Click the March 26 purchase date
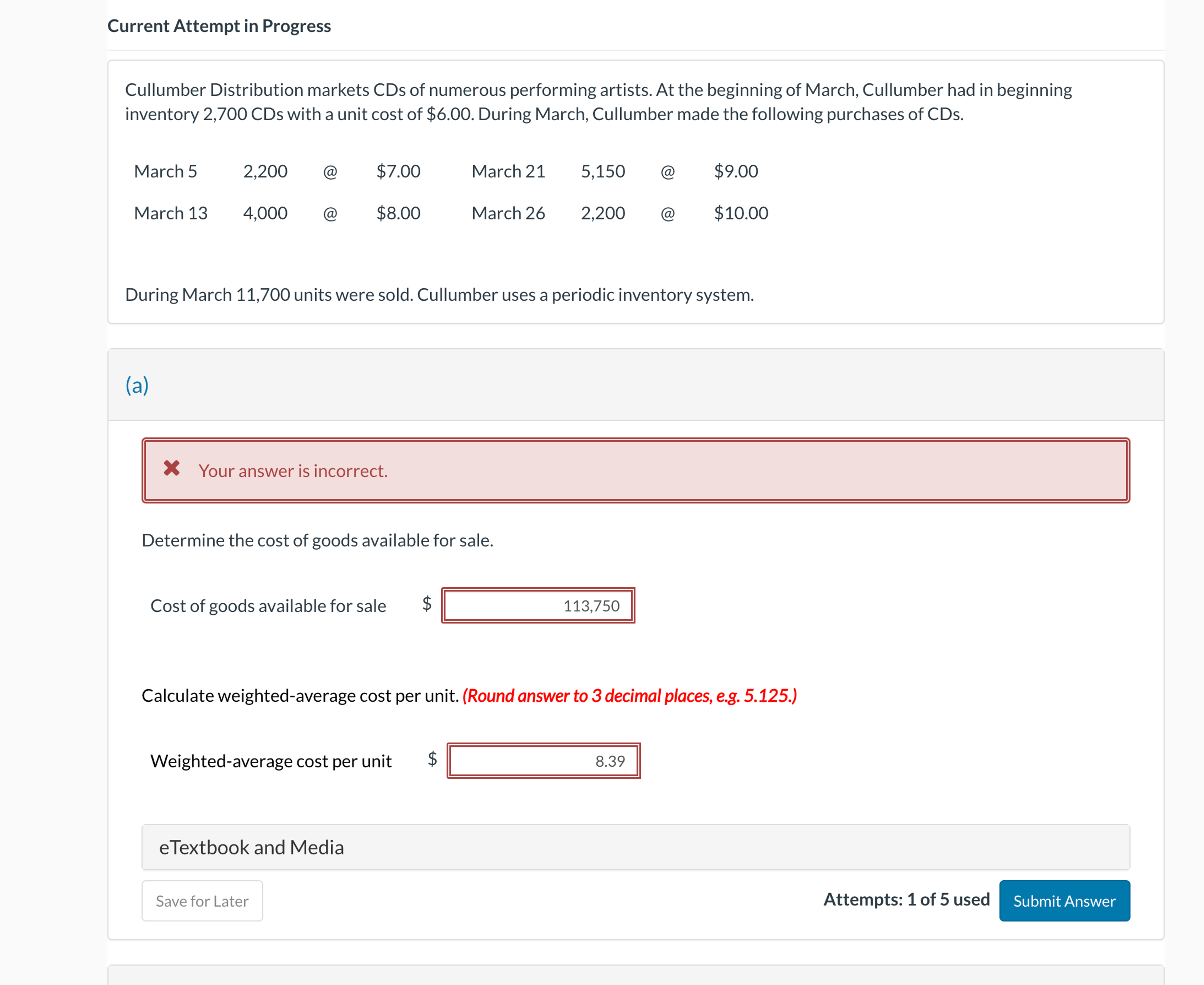This screenshot has height=985, width=1204. [508, 213]
